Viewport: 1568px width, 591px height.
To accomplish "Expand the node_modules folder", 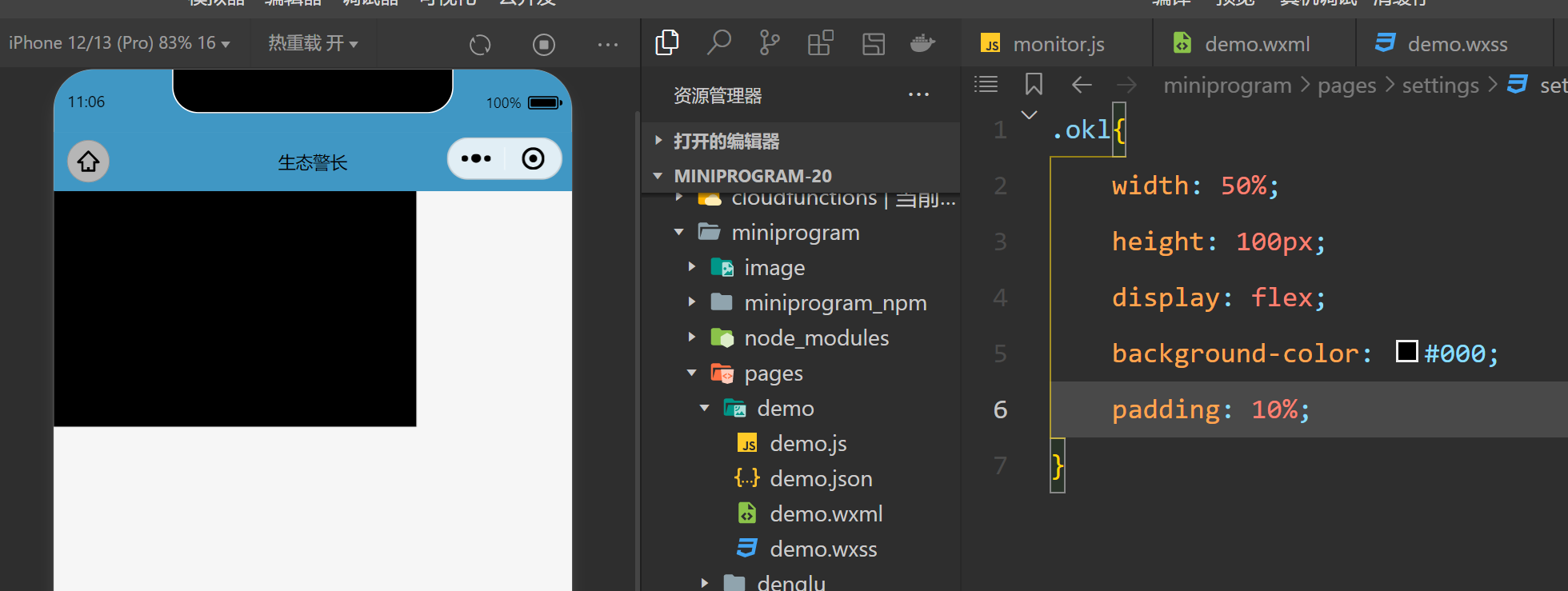I will coord(692,338).
